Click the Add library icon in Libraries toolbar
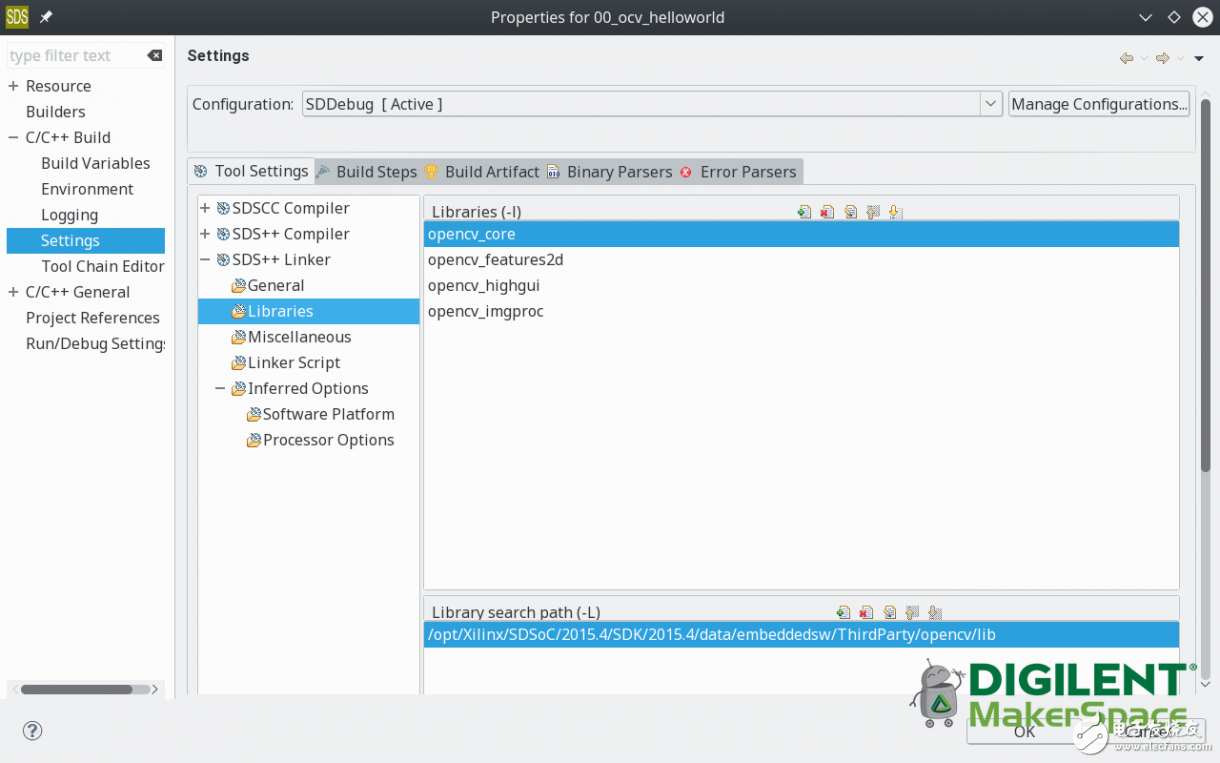The height and width of the screenshot is (763, 1220). coord(804,212)
